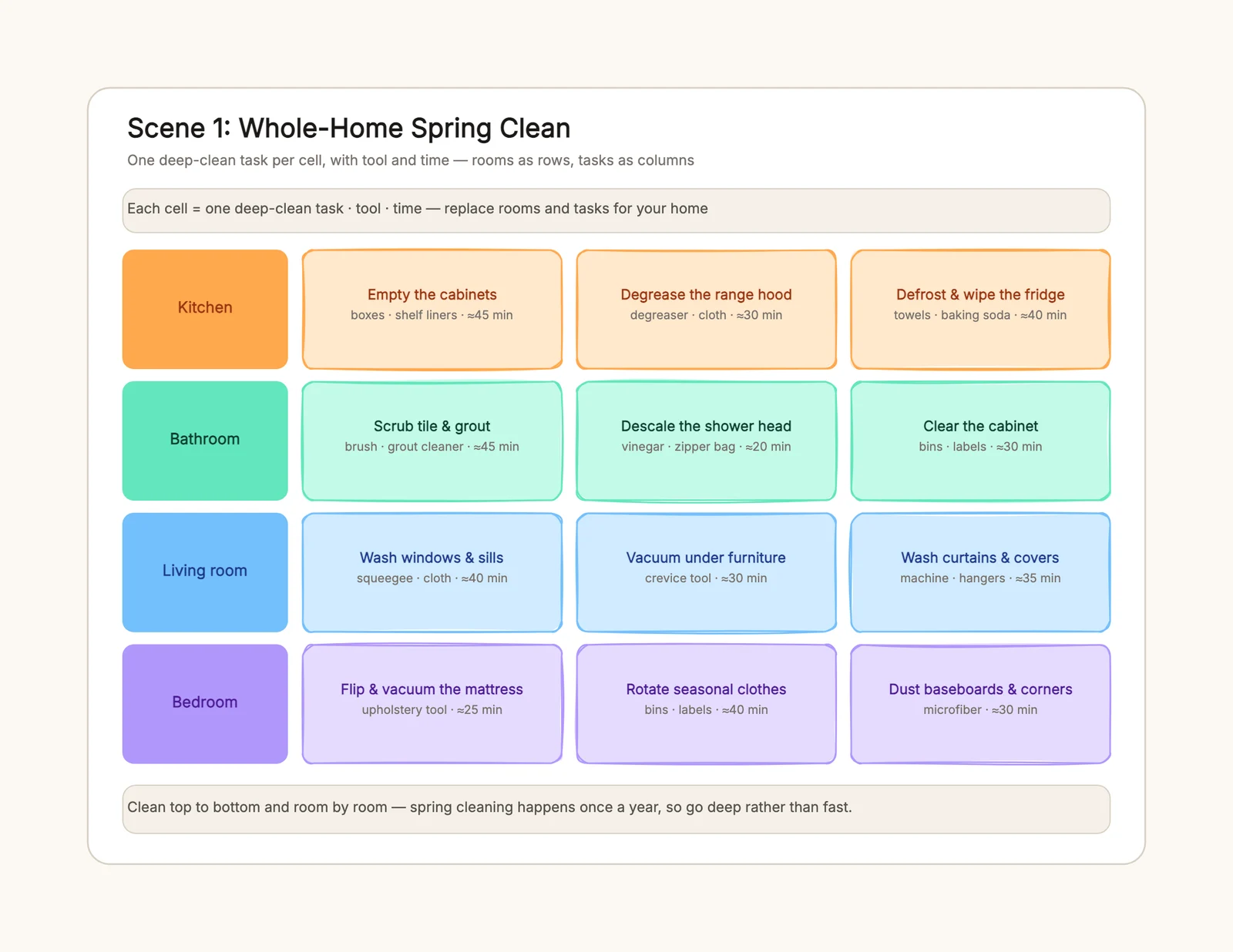Pick the 'Rotate seasonal clothes' card

707,704
